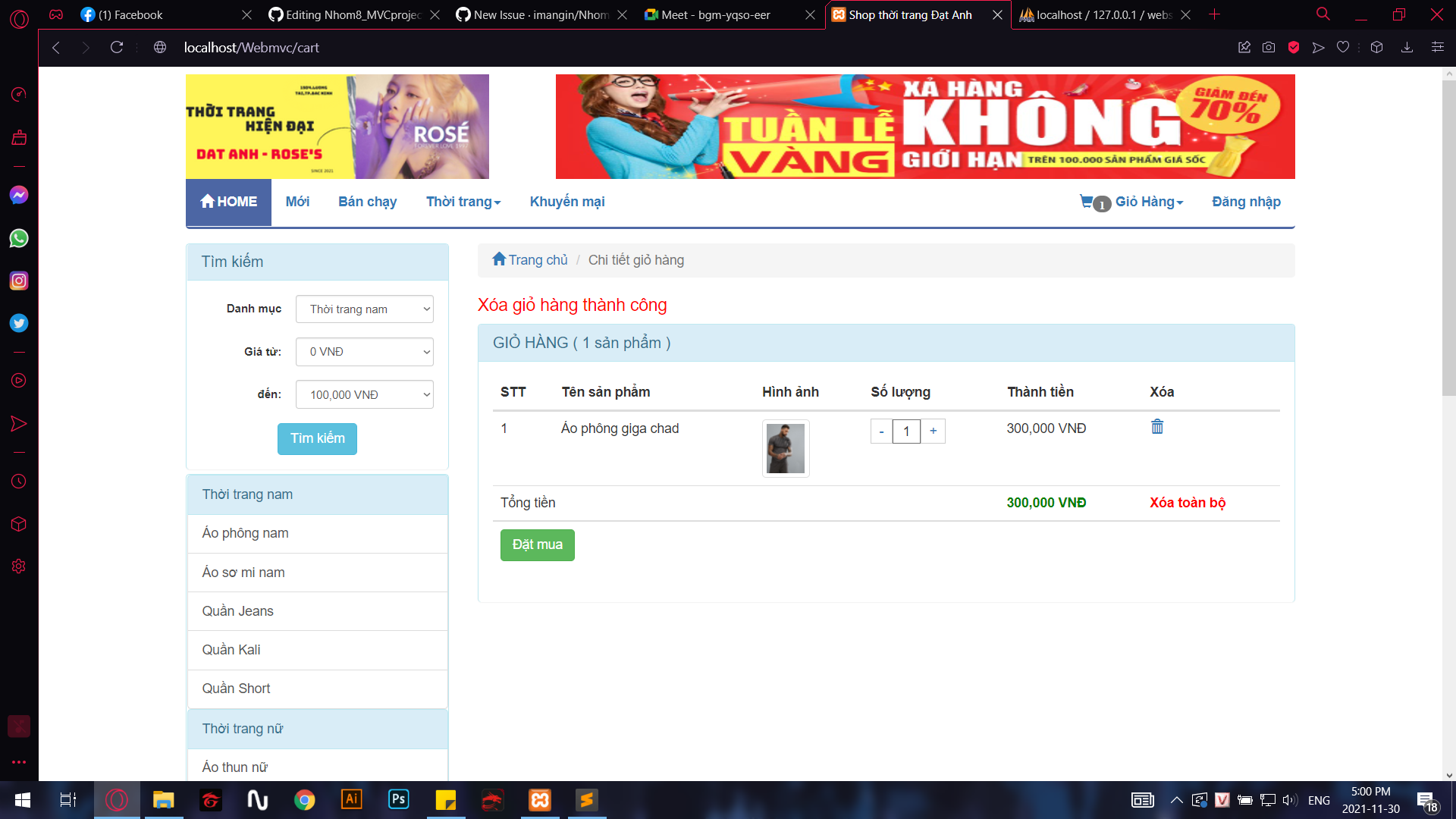Open sidebar settings gear icon
This screenshot has width=1456, height=819.
19,566
